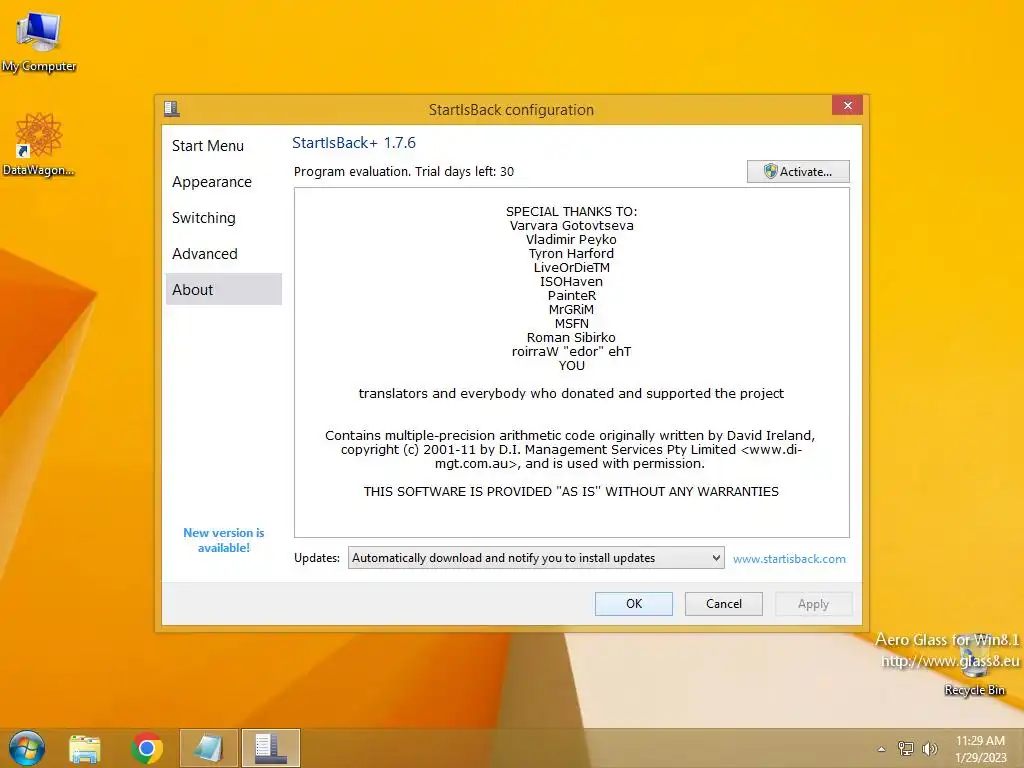Click the name Roman Sibirko
This screenshot has width=1024, height=768.
(571, 338)
